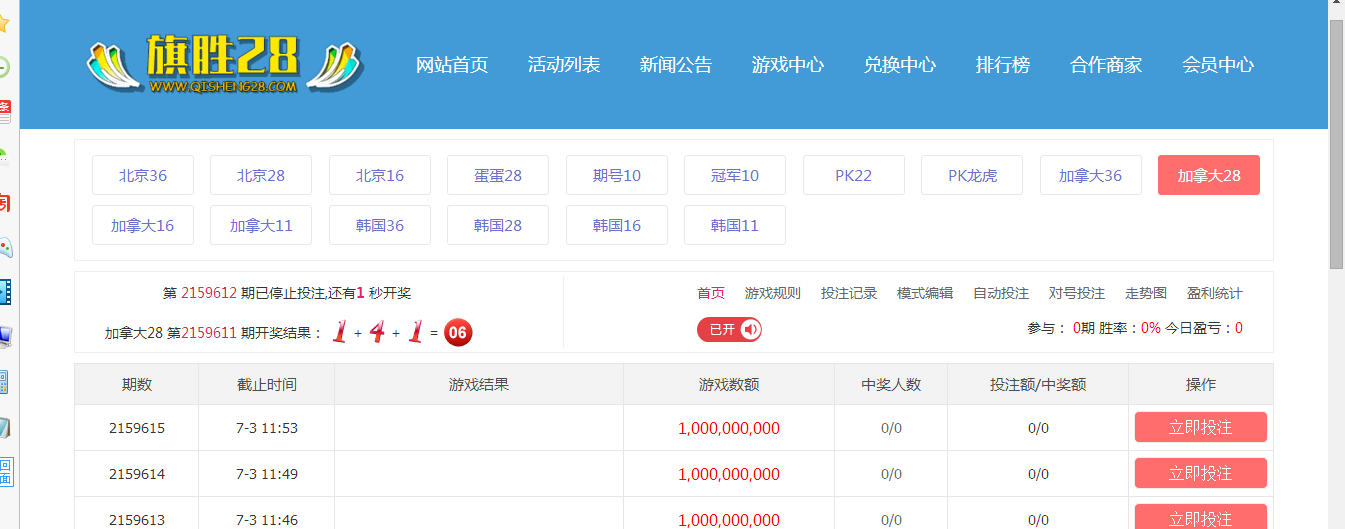Choose the 加拿大11 game
The height and width of the screenshot is (529, 1345).
coord(261,225)
